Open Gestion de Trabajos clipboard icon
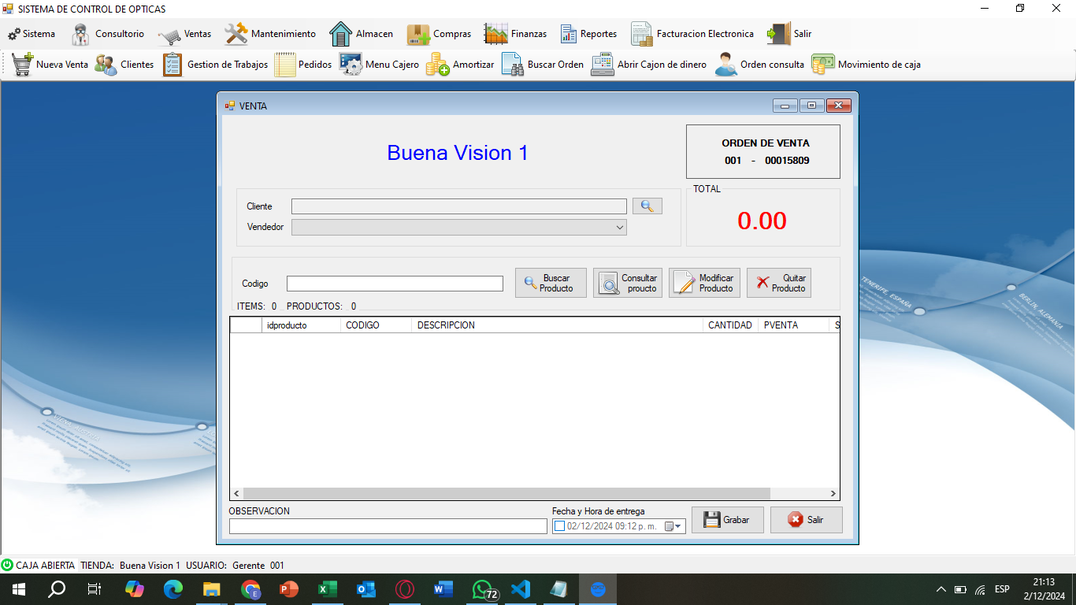Screen dimensions: 1076x605 172,64
